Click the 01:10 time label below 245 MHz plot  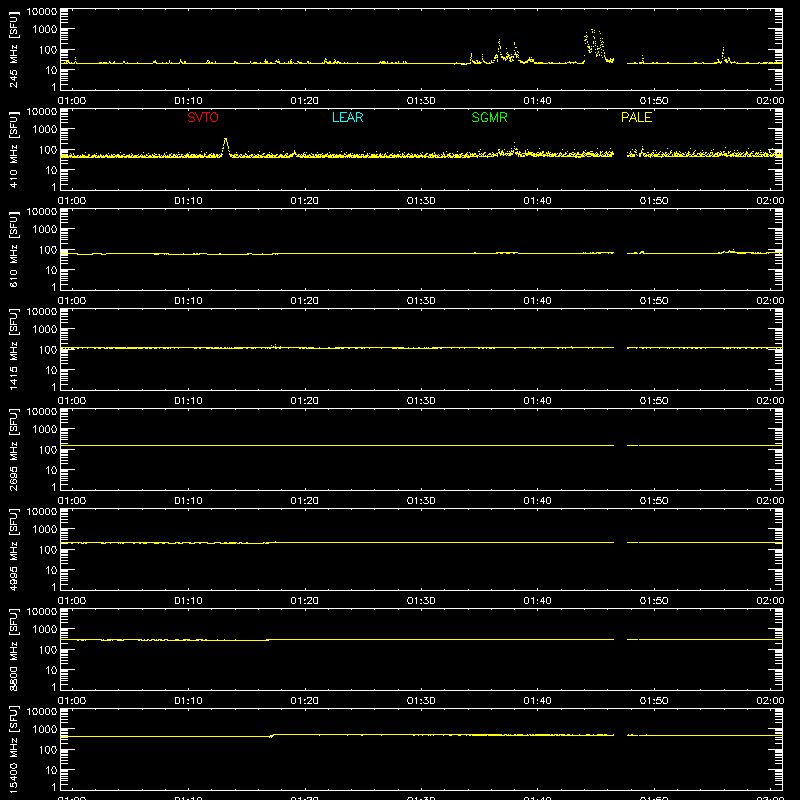(x=188, y=101)
